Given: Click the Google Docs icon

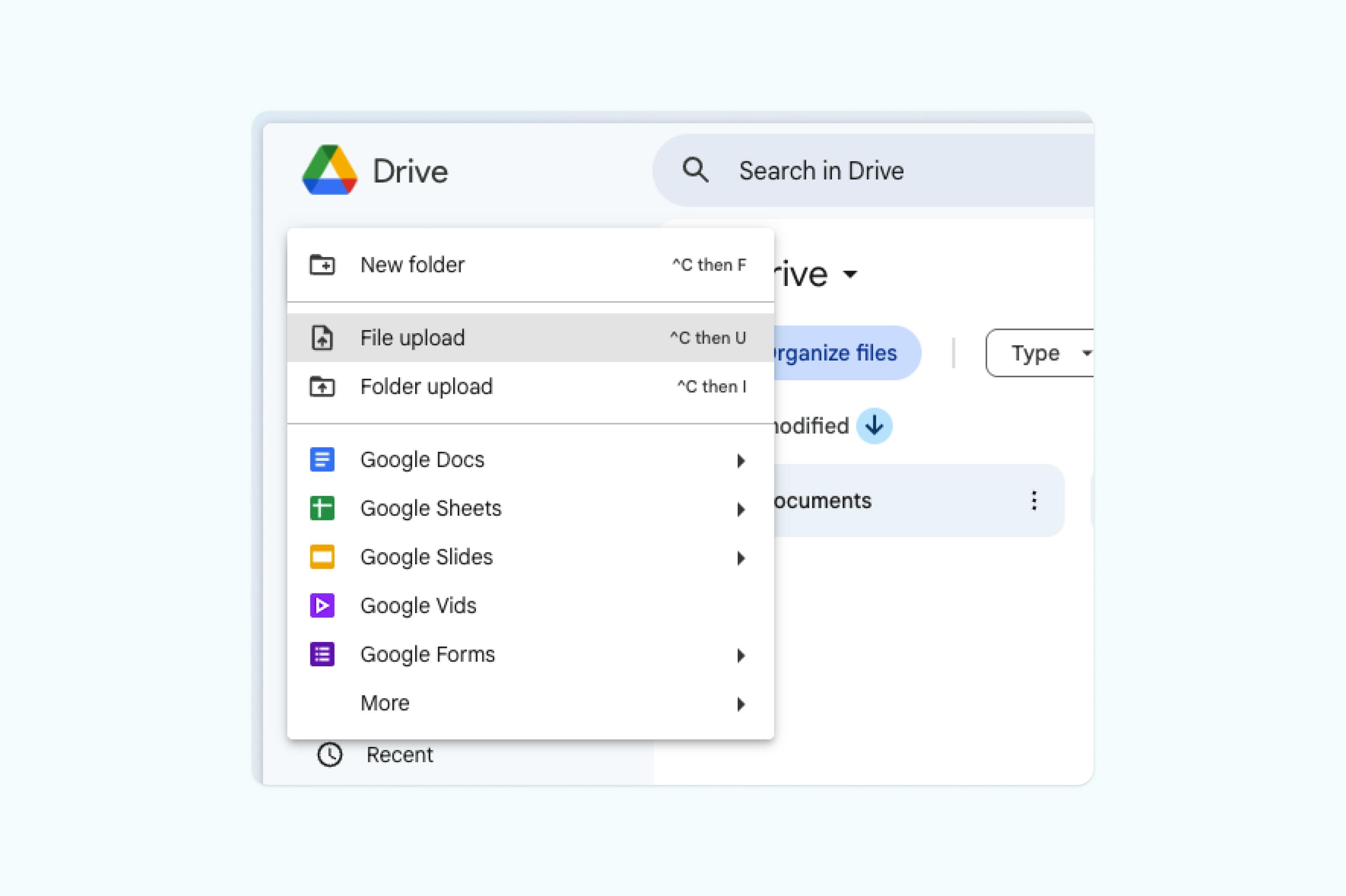Looking at the screenshot, I should click(322, 459).
